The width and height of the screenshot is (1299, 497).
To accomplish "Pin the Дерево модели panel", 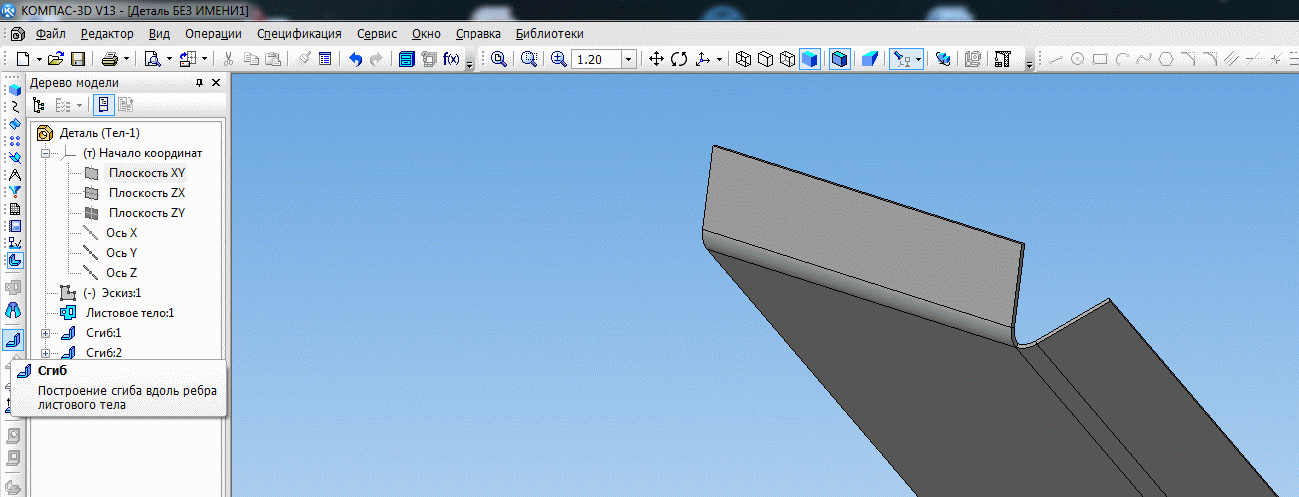I will point(199,83).
